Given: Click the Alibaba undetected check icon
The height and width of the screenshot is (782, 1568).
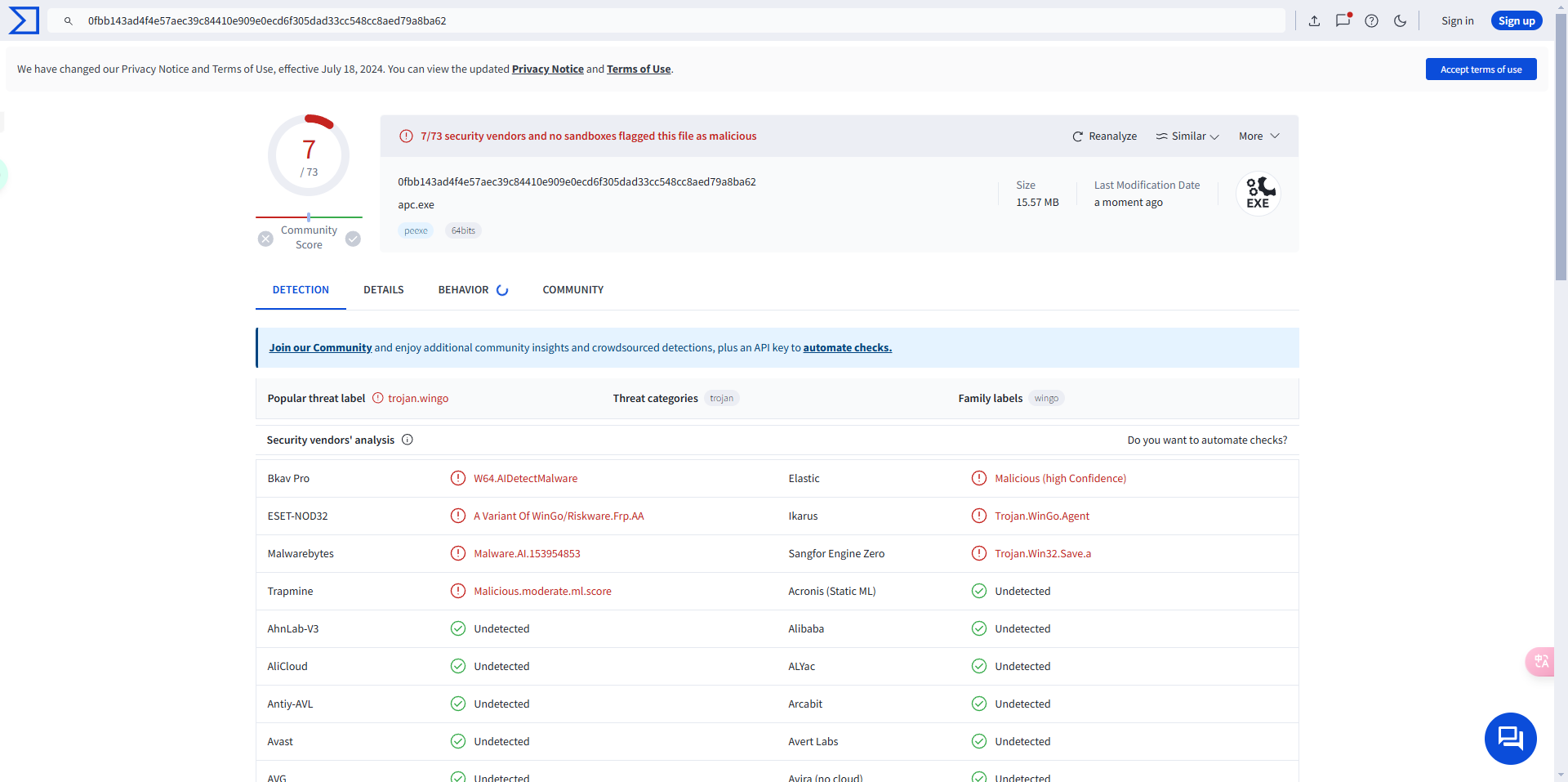Looking at the screenshot, I should point(979,628).
